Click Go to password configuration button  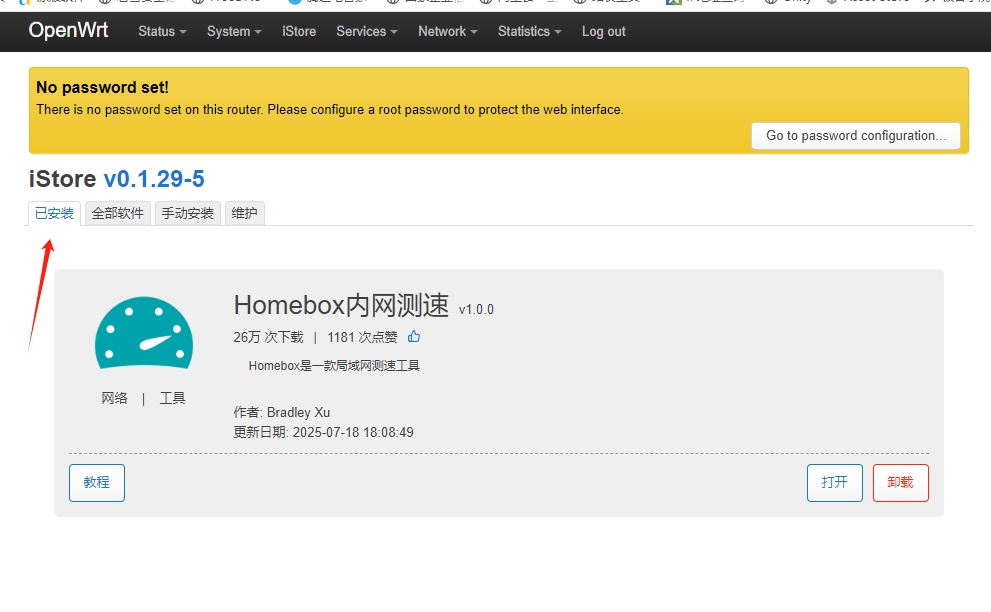856,136
